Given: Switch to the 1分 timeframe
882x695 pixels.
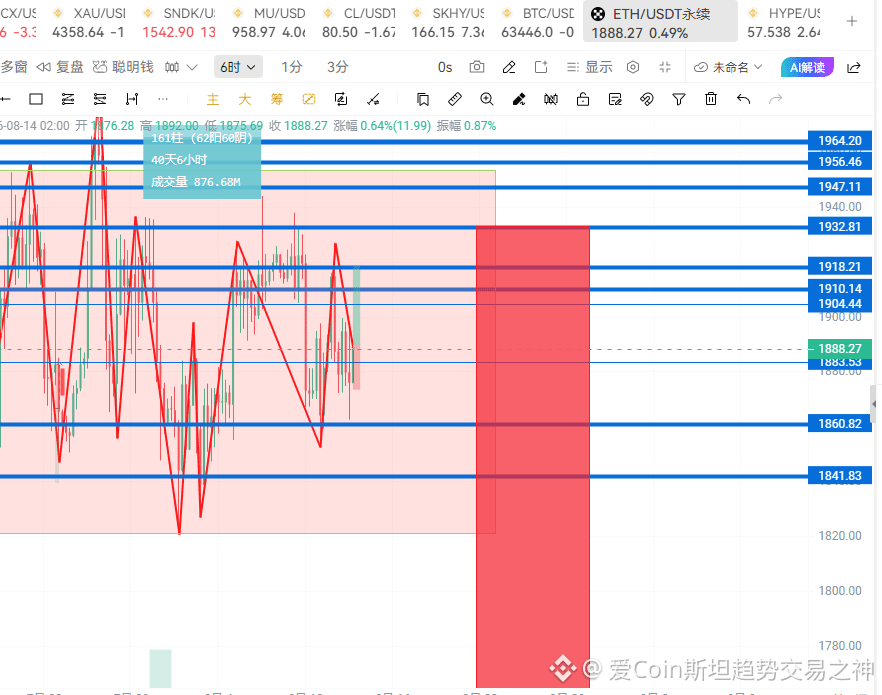Looking at the screenshot, I should coord(291,67).
